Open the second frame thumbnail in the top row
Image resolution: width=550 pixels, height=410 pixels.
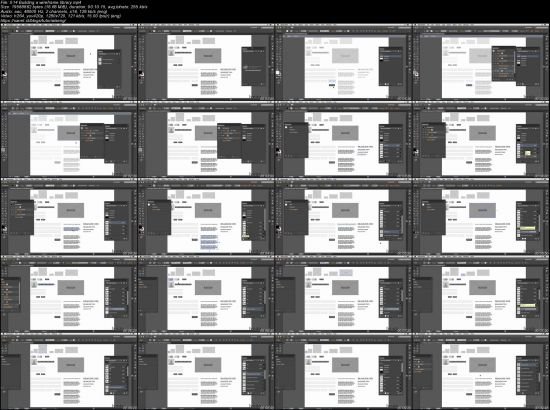206,62
